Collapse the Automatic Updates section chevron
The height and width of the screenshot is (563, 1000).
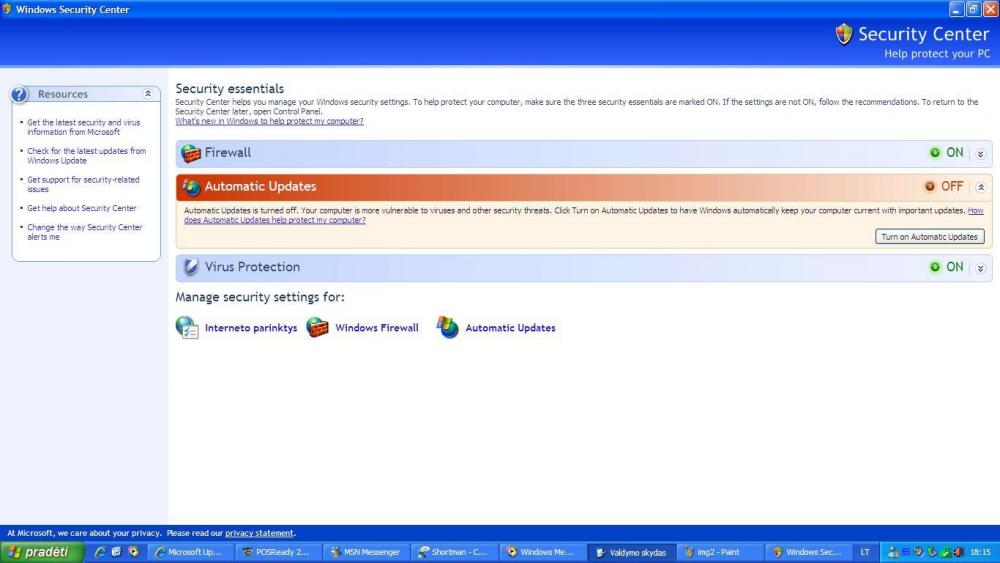click(x=980, y=187)
